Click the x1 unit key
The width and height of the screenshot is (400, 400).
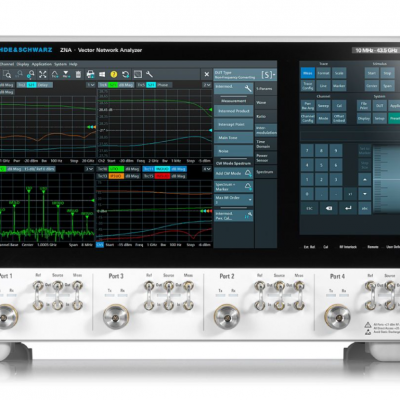pos(350,194)
